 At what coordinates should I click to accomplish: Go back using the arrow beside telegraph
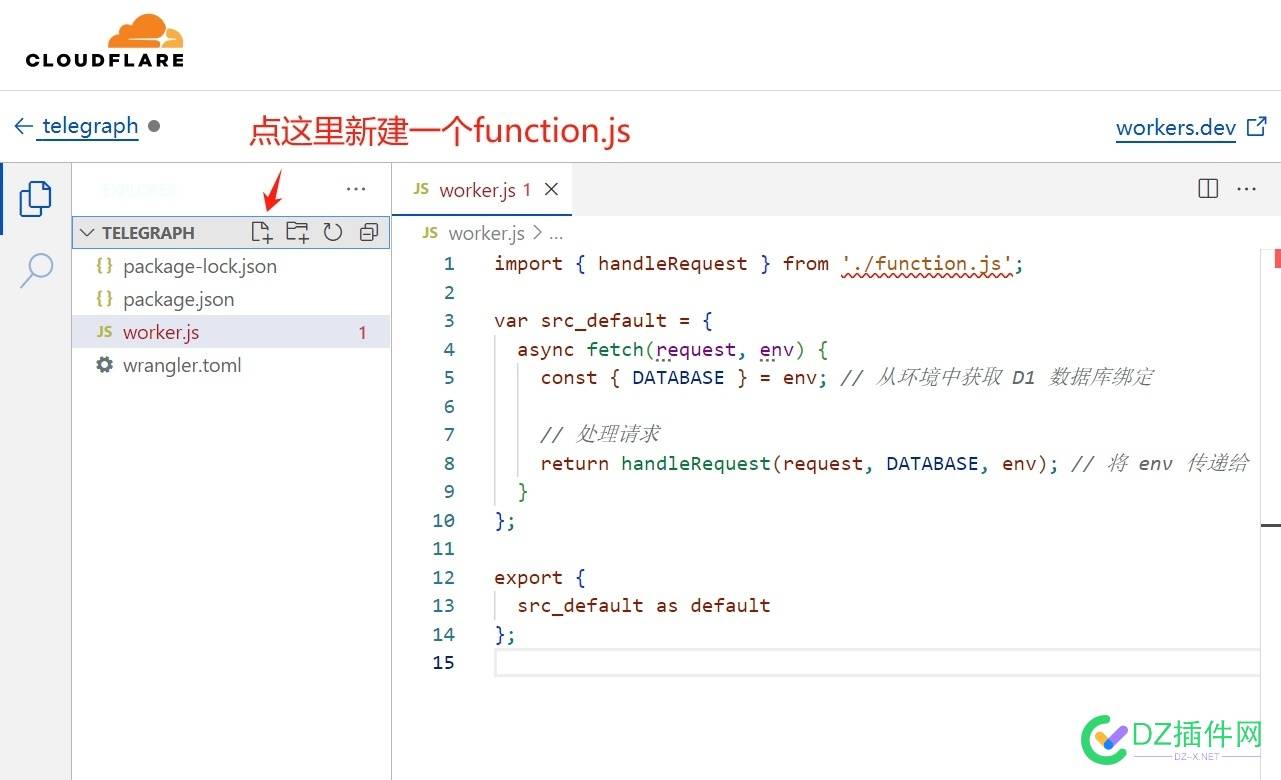(23, 126)
